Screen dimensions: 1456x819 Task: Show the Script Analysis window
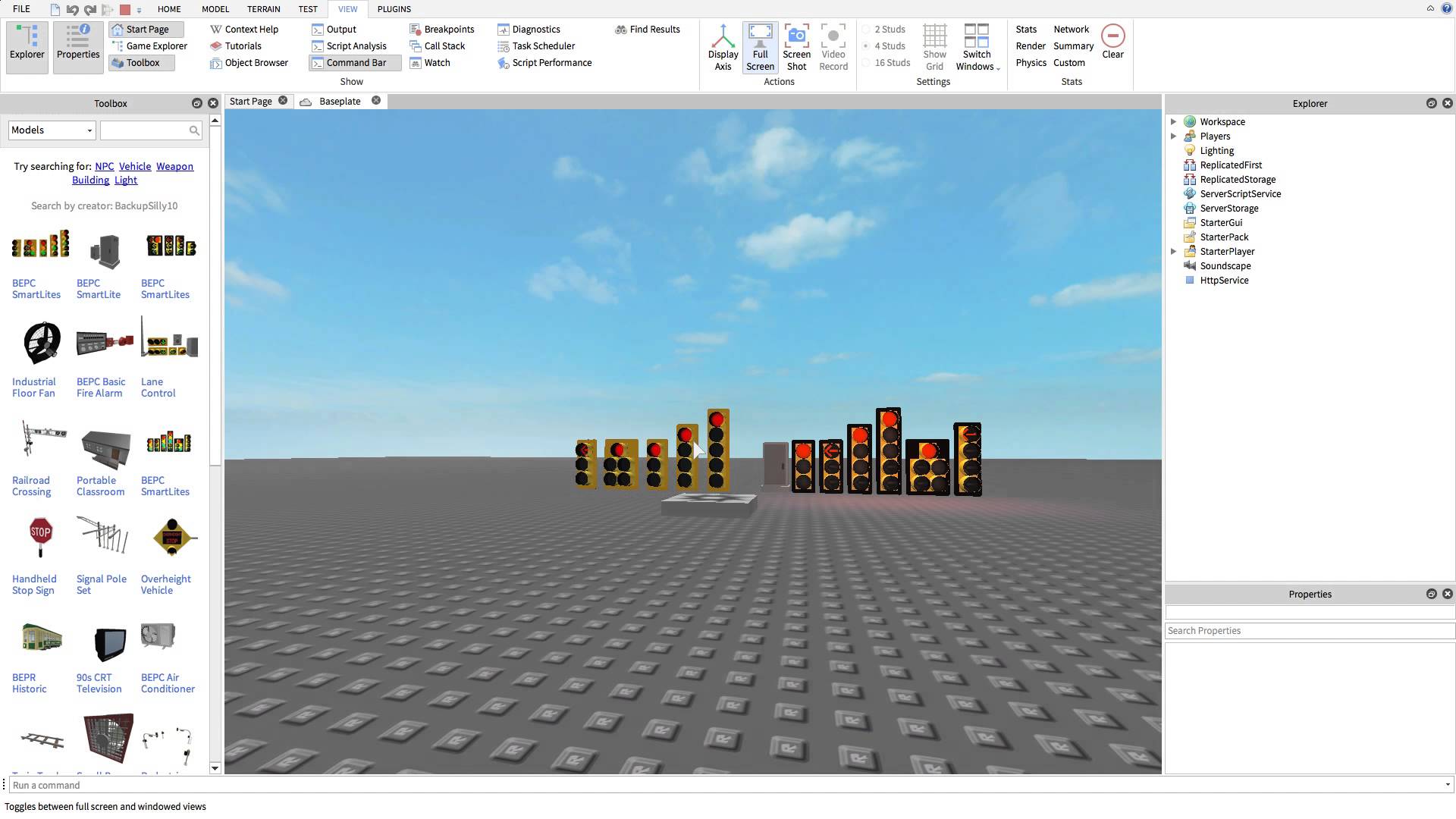pos(349,46)
